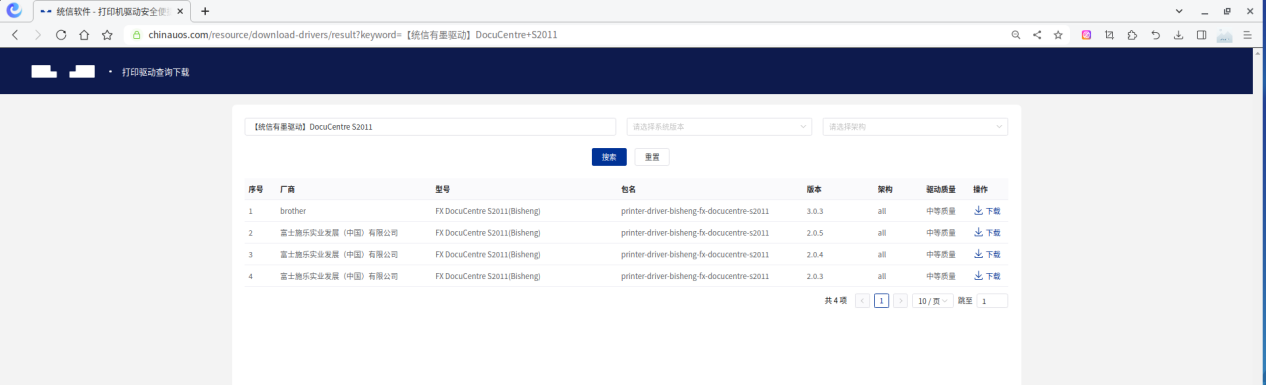The image size is (1266, 385).
Task: Click the undo arrow toolbar icon
Action: [x=1155, y=34]
